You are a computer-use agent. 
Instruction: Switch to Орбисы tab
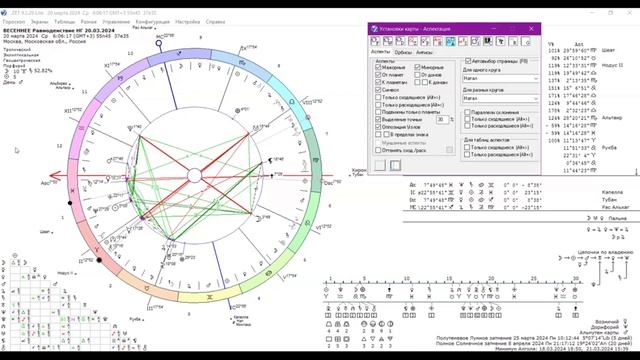[x=403, y=52]
